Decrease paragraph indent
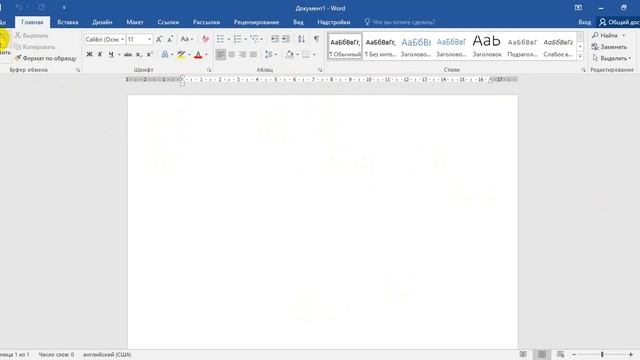The width and height of the screenshot is (640, 360). coord(275,39)
